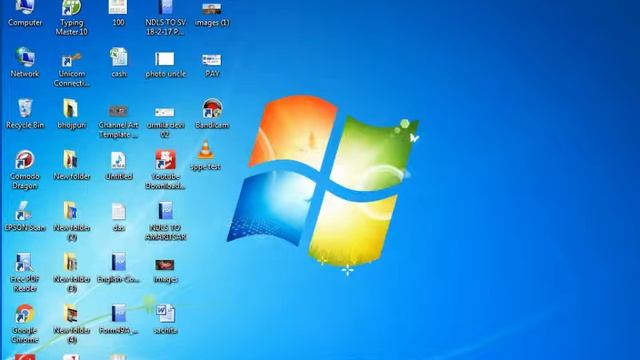Screen dimensions: 640x360
Task: Select the Untitled audio file
Action: click(118, 166)
